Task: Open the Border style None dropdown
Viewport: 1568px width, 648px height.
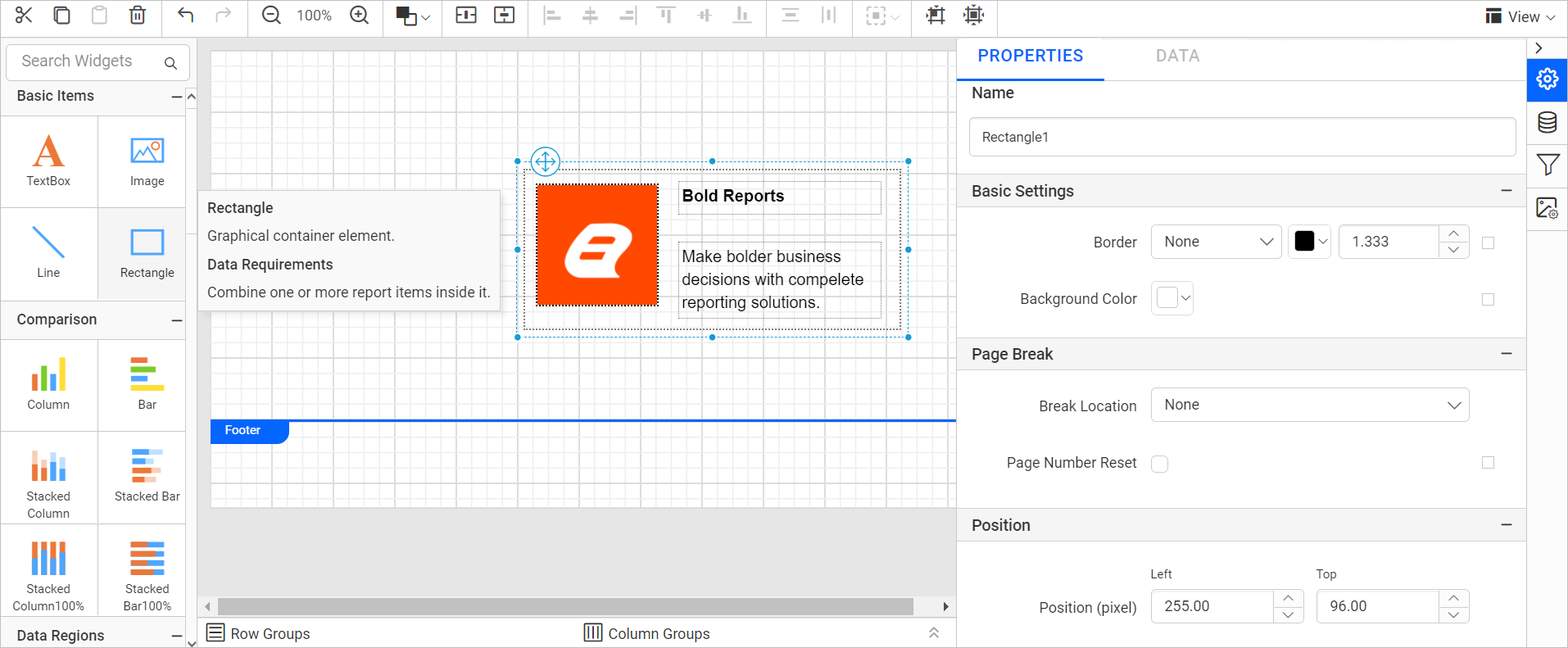Action: point(1216,242)
